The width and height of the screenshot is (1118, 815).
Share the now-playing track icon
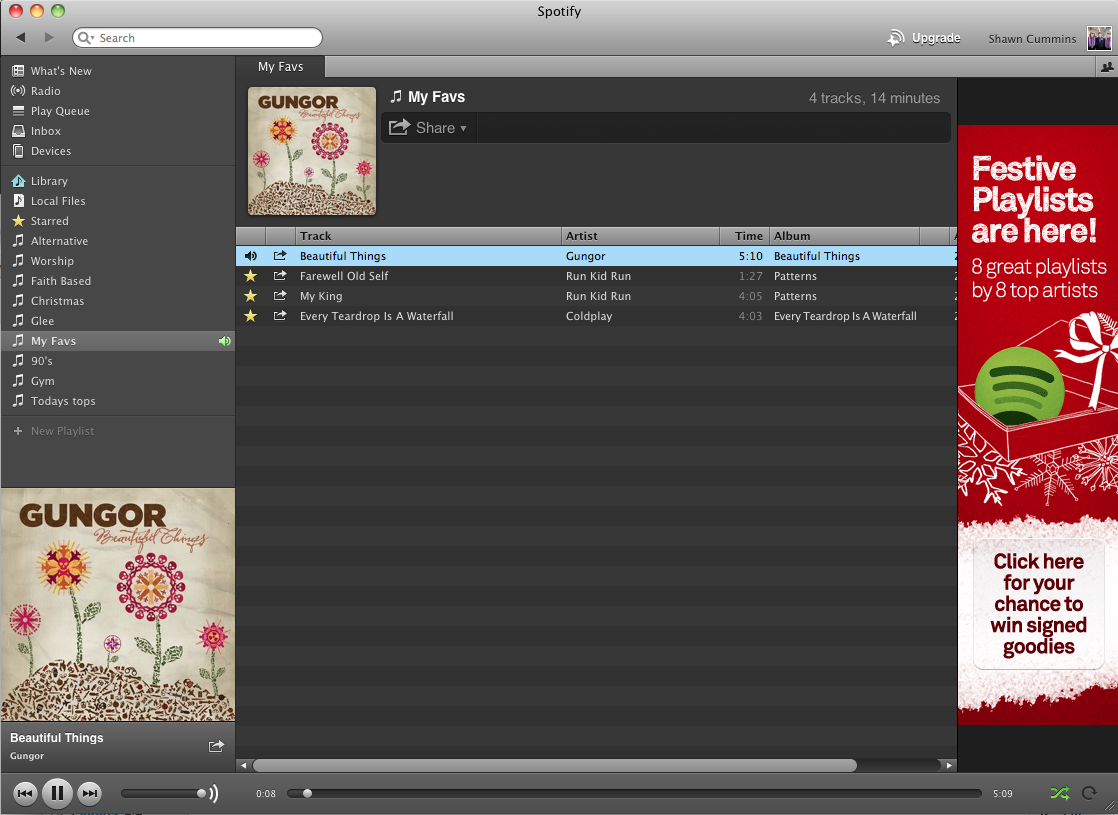(x=216, y=747)
